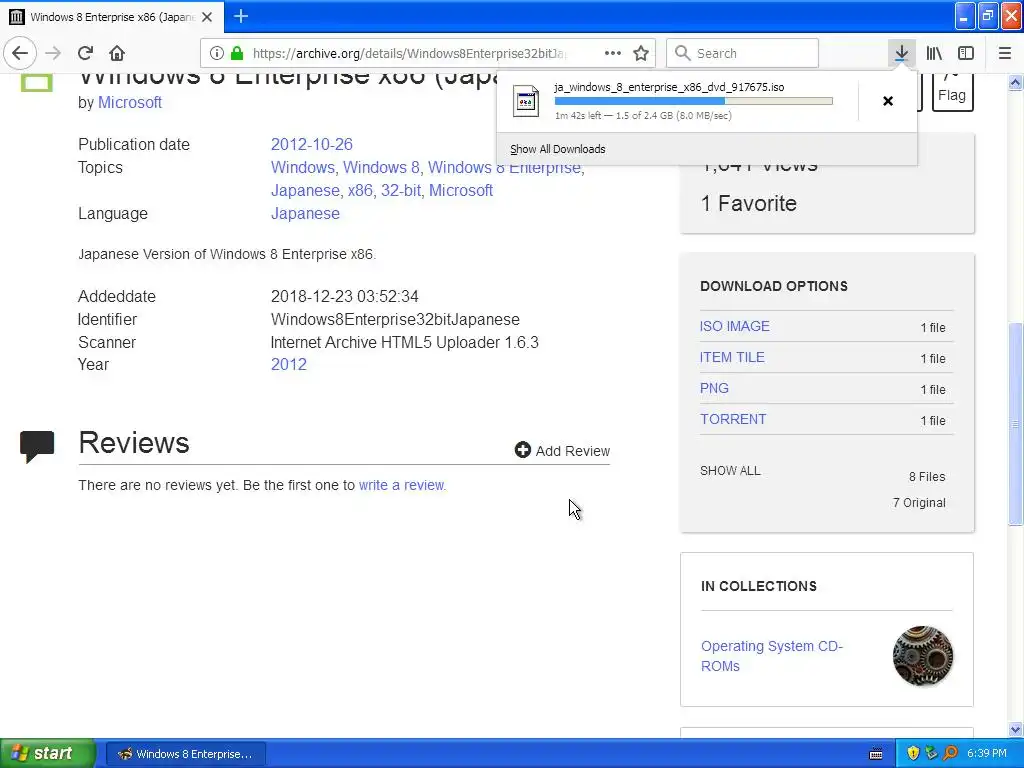Click the 6:39 PM clock

[x=987, y=754]
